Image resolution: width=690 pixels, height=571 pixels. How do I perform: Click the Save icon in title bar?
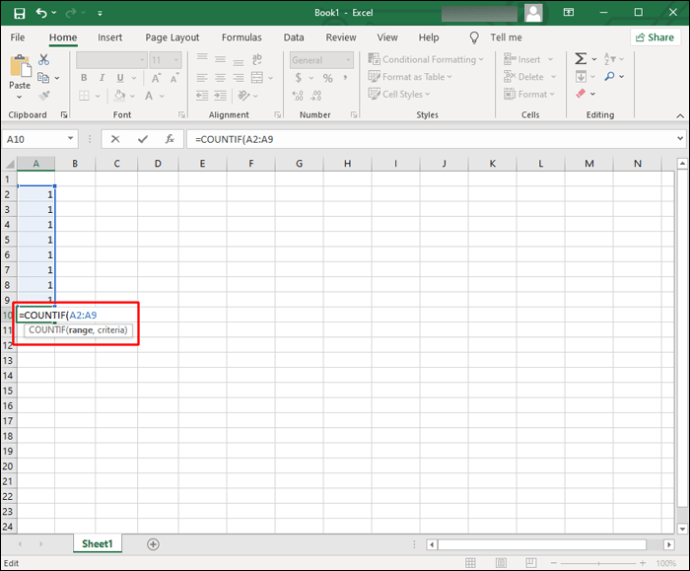coord(20,12)
